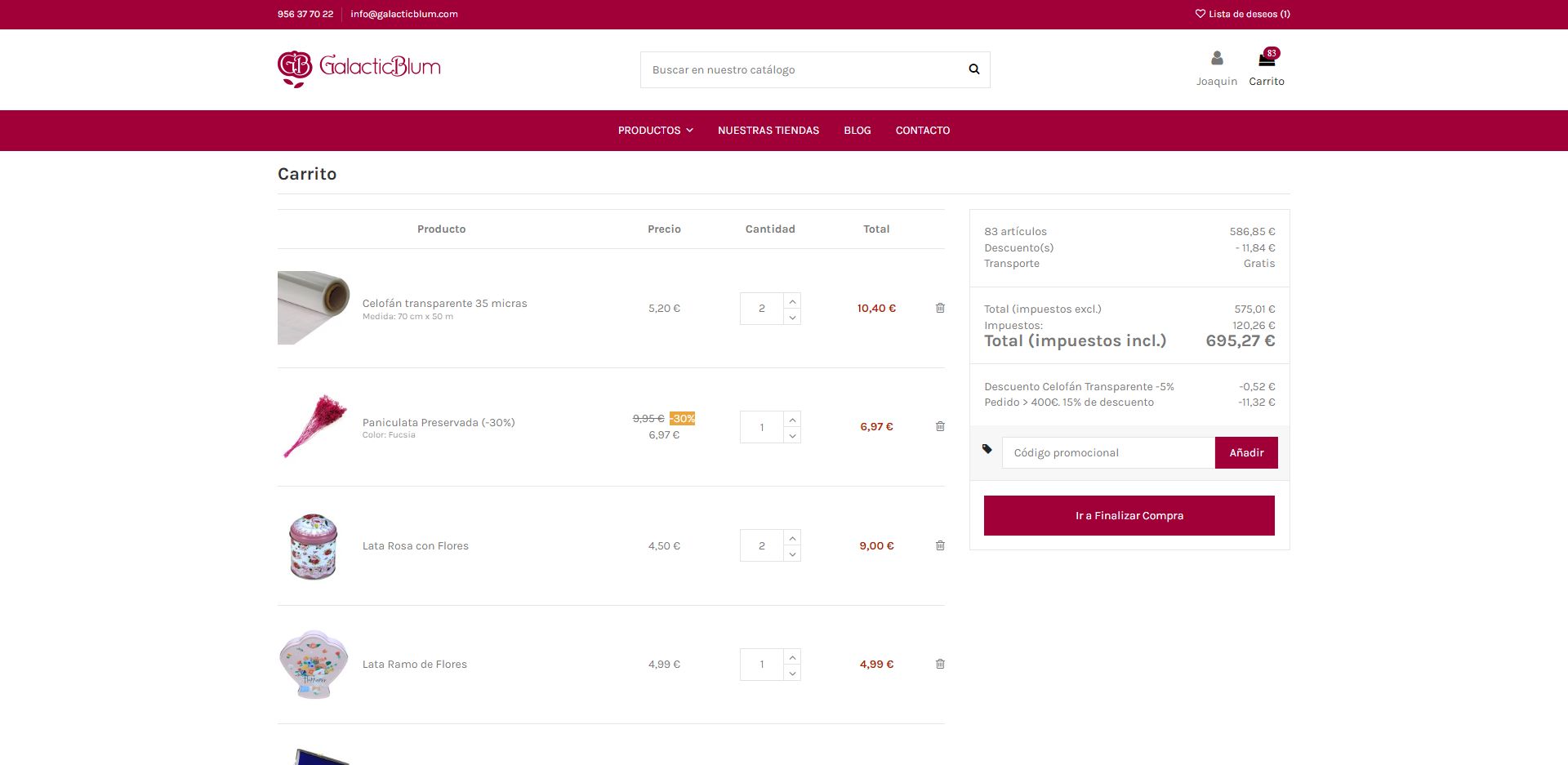Decrease Lata Ramo de Flores quantity
The height and width of the screenshot is (765, 1568).
[792, 673]
